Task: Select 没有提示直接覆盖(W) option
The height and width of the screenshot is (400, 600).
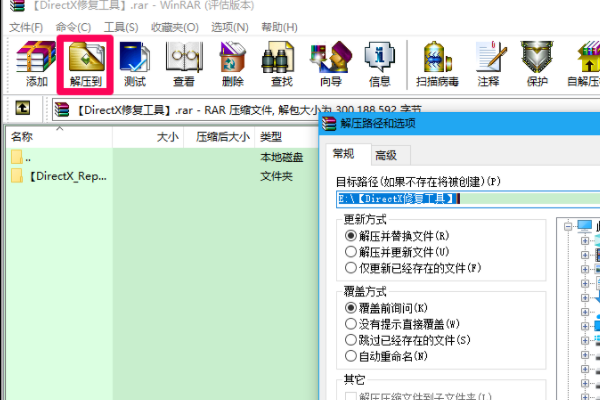Action: (x=402, y=324)
